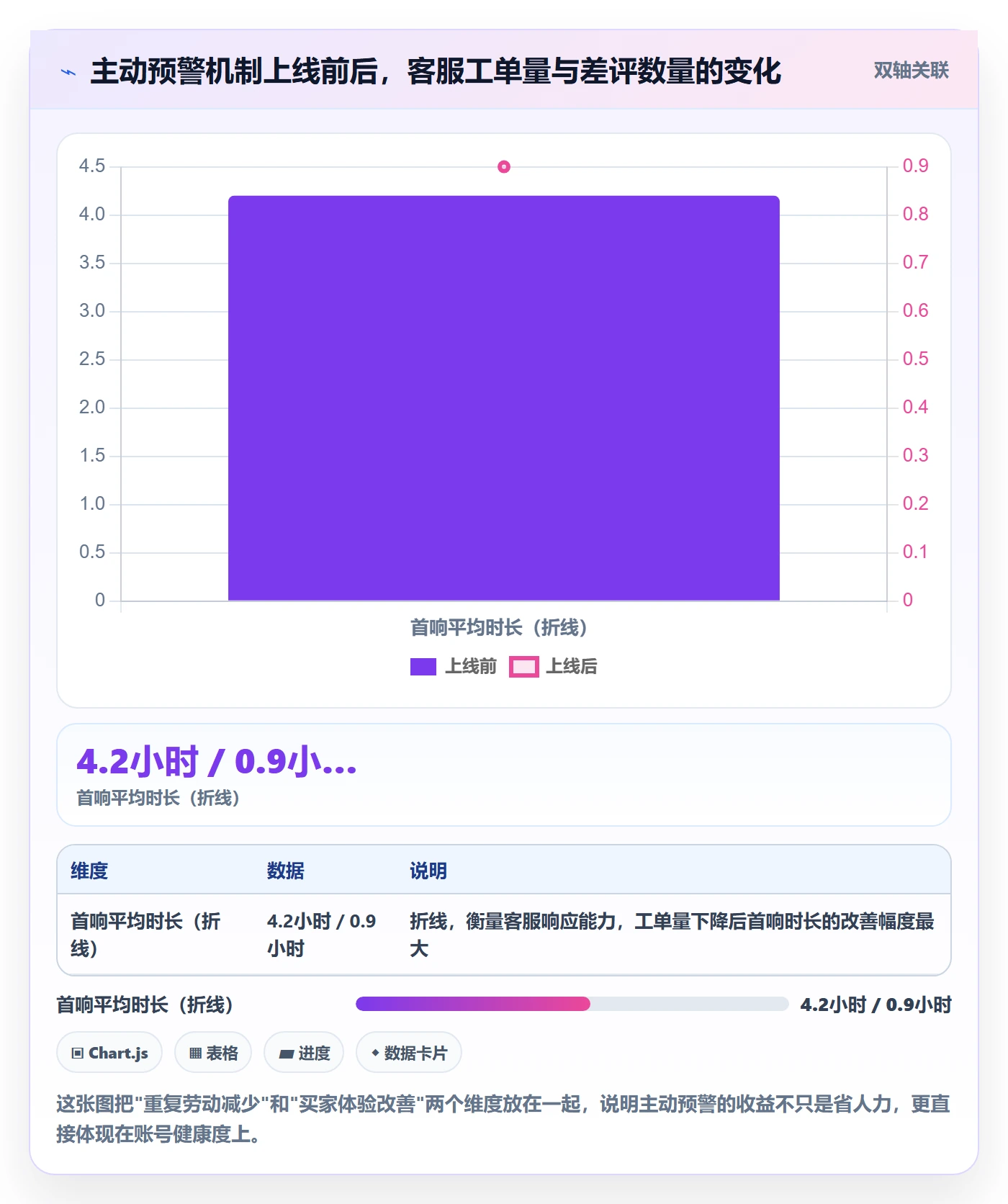
Task: Click the footer paragraph starting with 这张图把
Action: [x=503, y=1118]
